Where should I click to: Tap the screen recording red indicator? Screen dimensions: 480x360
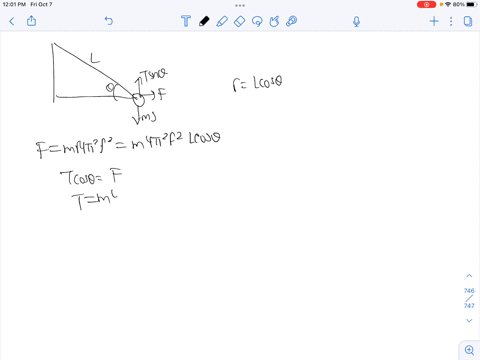point(426,5)
